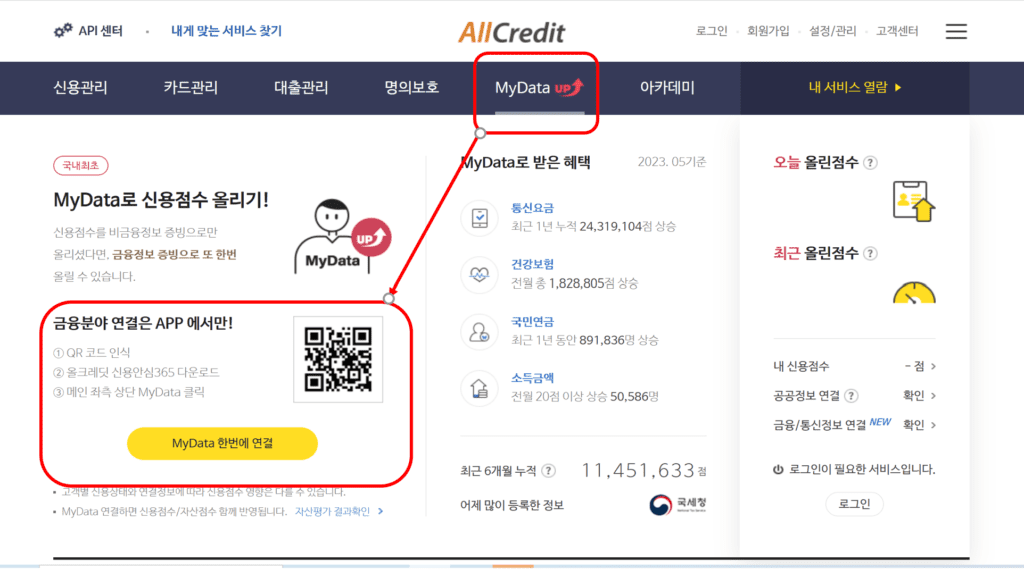The height and width of the screenshot is (569, 1024).
Task: Click the 국민연금 person icon
Action: tap(479, 332)
